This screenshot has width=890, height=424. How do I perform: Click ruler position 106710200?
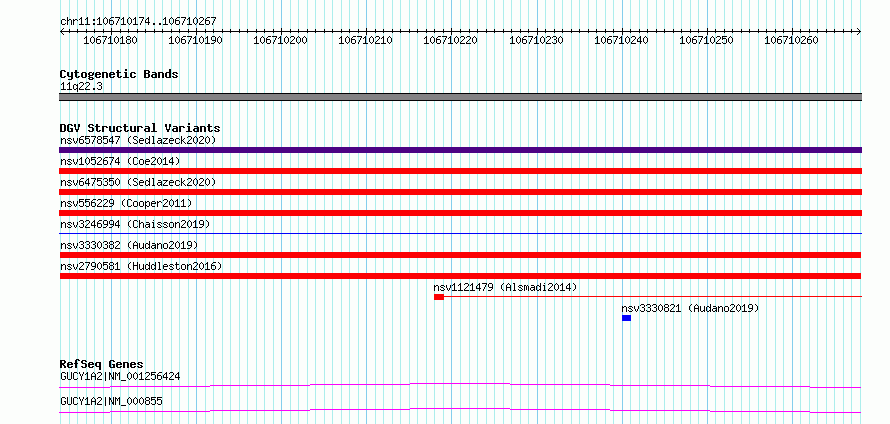pos(280,40)
